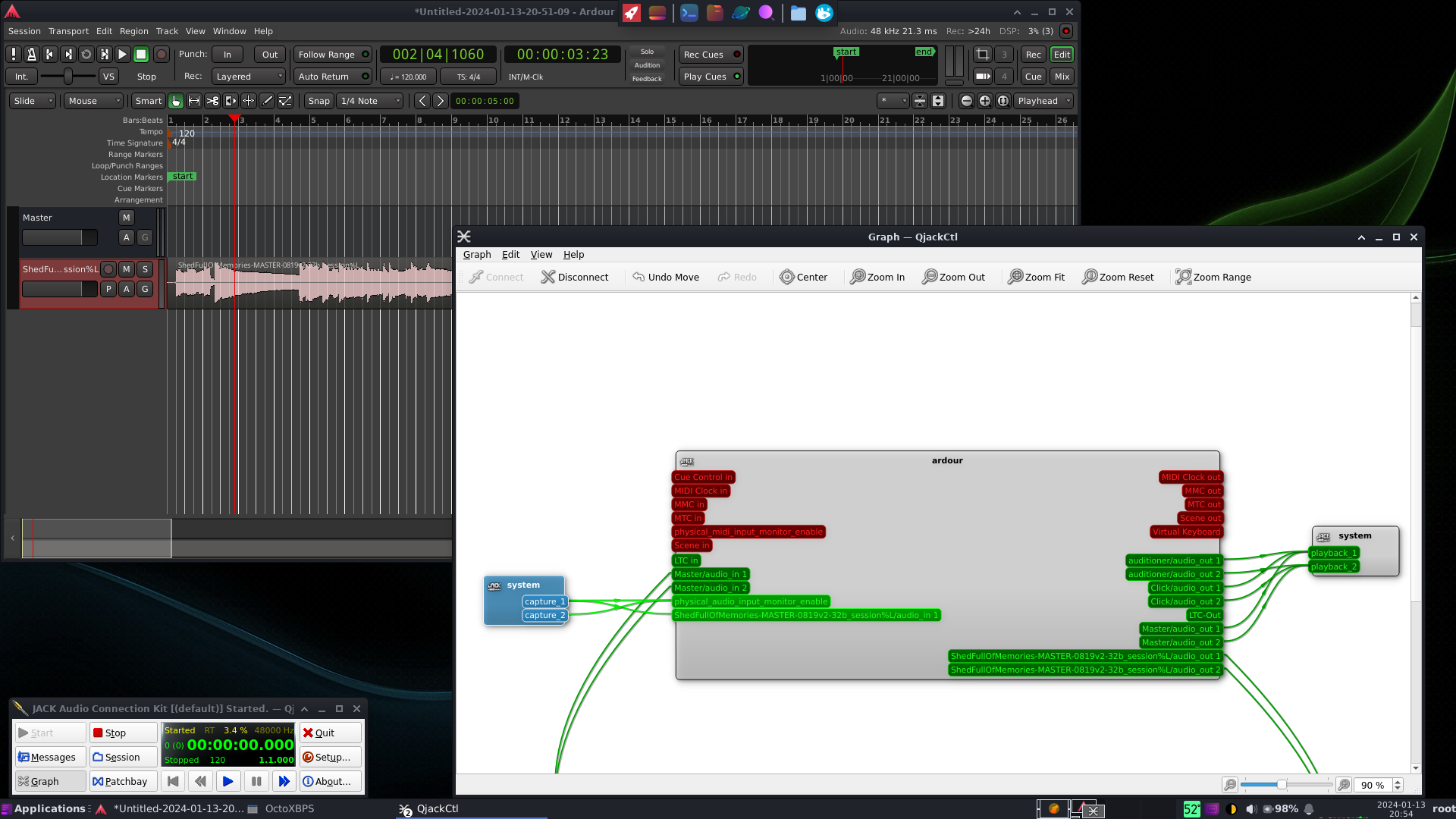
Task: Toggle the metronome click button
Action: click(x=31, y=55)
